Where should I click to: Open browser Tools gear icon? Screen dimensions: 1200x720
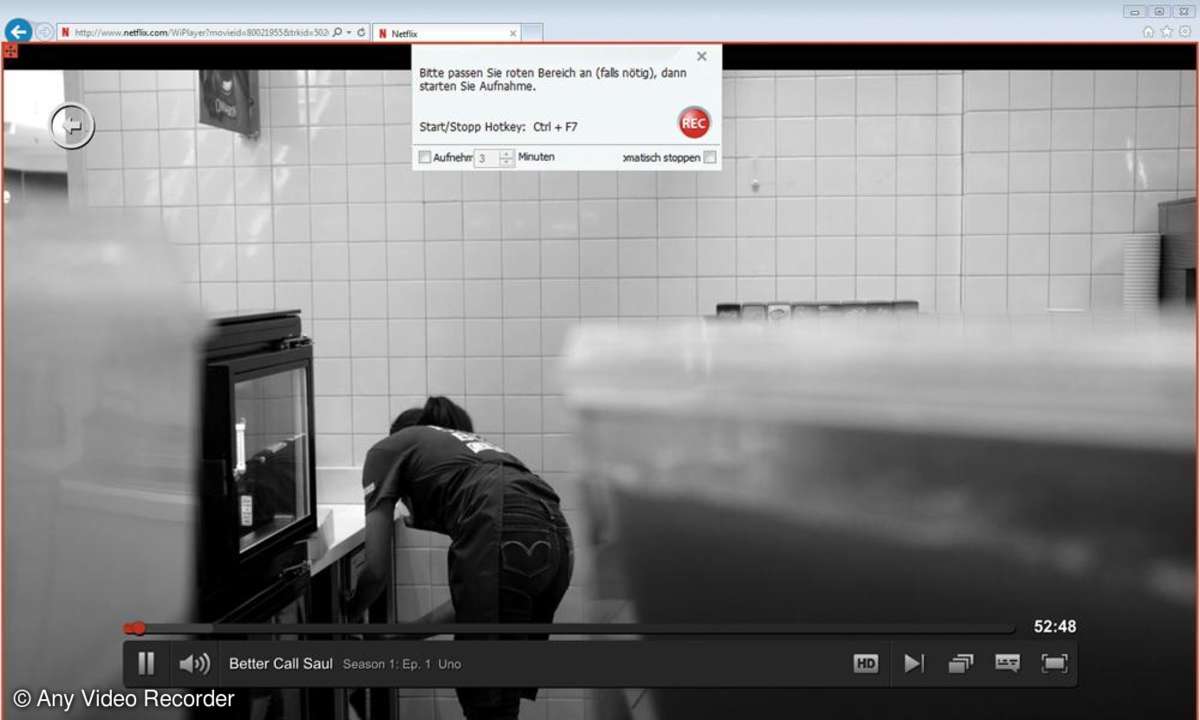pyautogui.click(x=1184, y=32)
